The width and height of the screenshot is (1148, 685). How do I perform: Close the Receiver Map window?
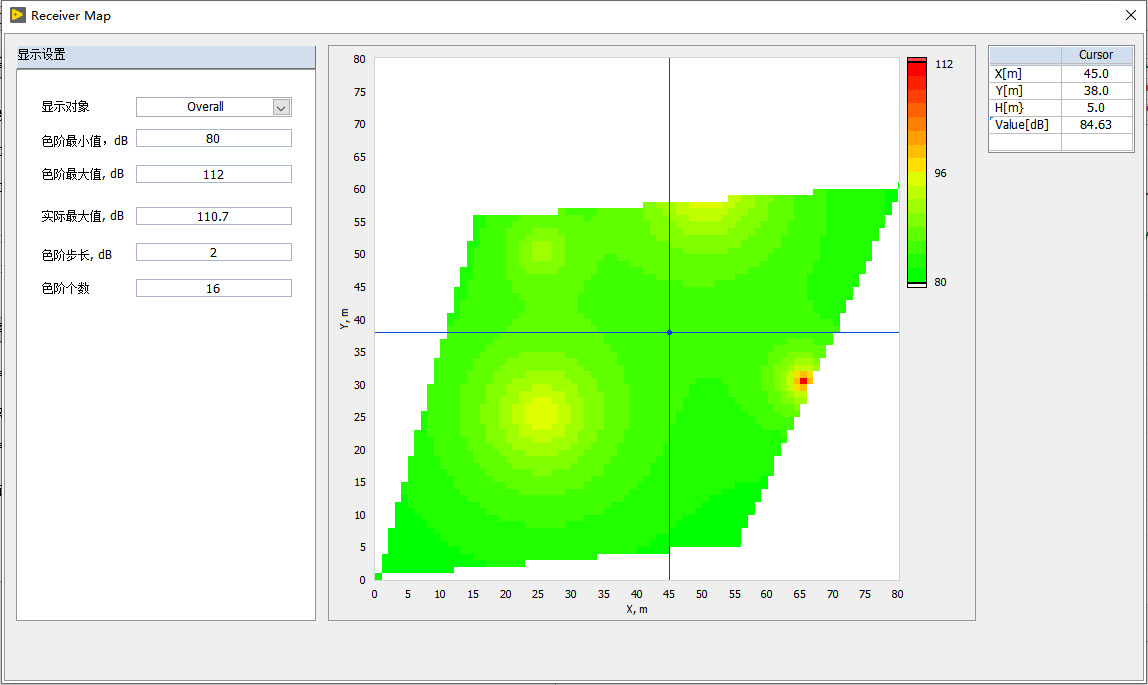point(1130,15)
